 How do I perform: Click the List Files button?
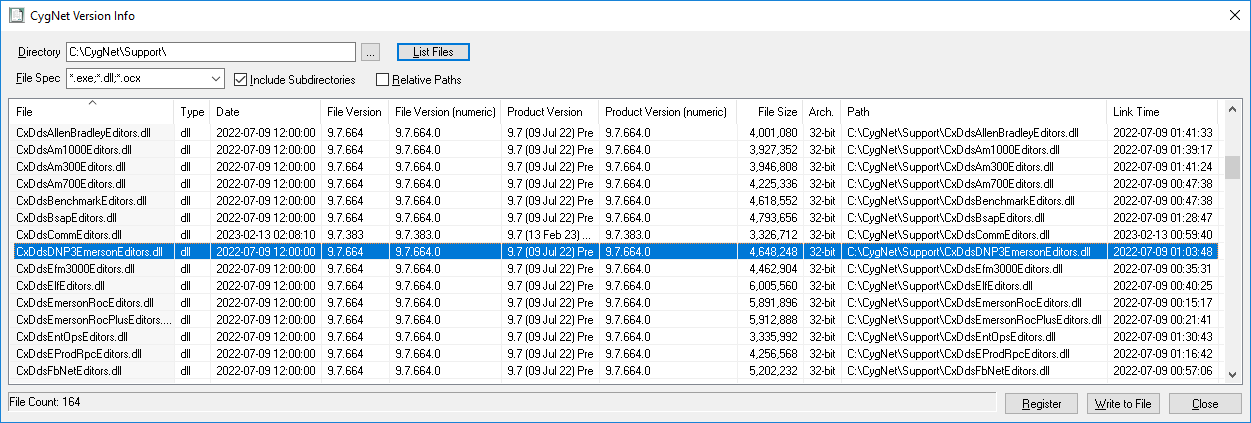pyautogui.click(x=433, y=52)
